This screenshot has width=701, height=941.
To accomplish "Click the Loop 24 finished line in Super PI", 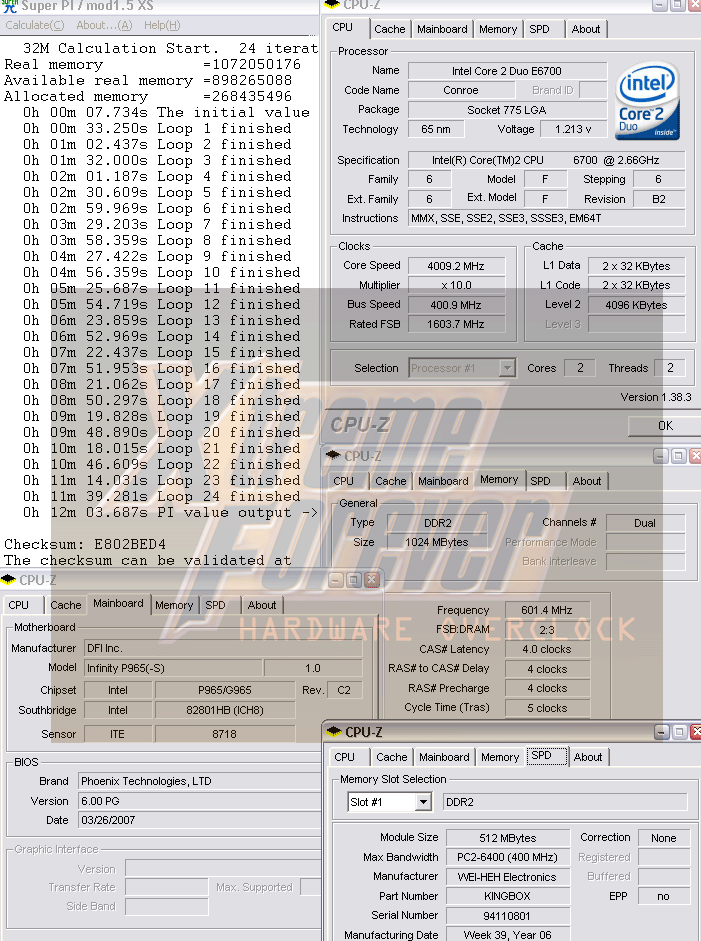I will pos(161,496).
